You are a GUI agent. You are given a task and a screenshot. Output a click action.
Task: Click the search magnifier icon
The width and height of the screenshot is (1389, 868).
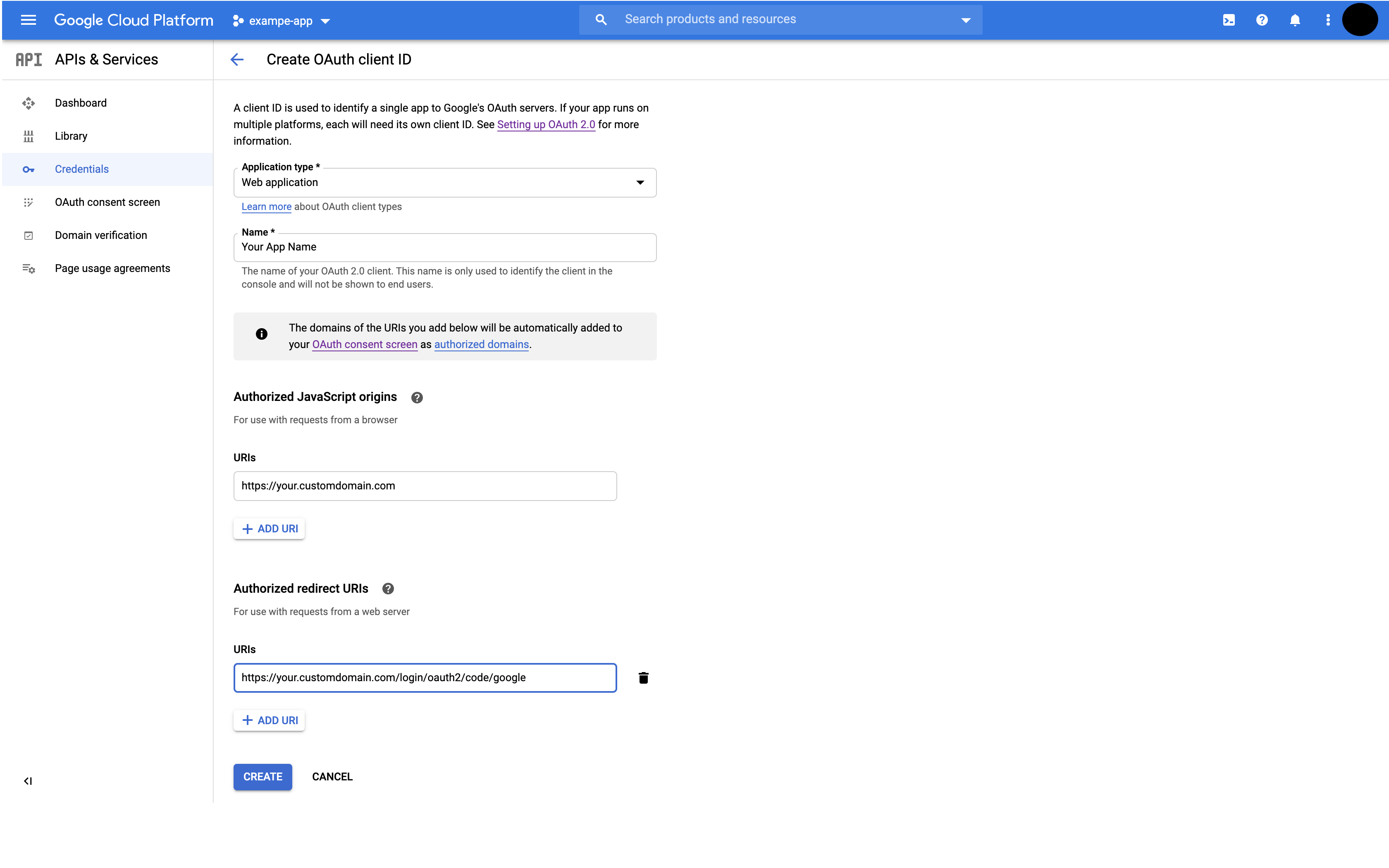(600, 19)
